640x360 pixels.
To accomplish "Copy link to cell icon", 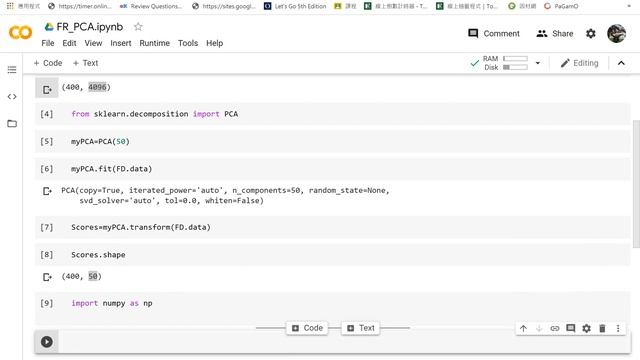I will pyautogui.click(x=555, y=328).
